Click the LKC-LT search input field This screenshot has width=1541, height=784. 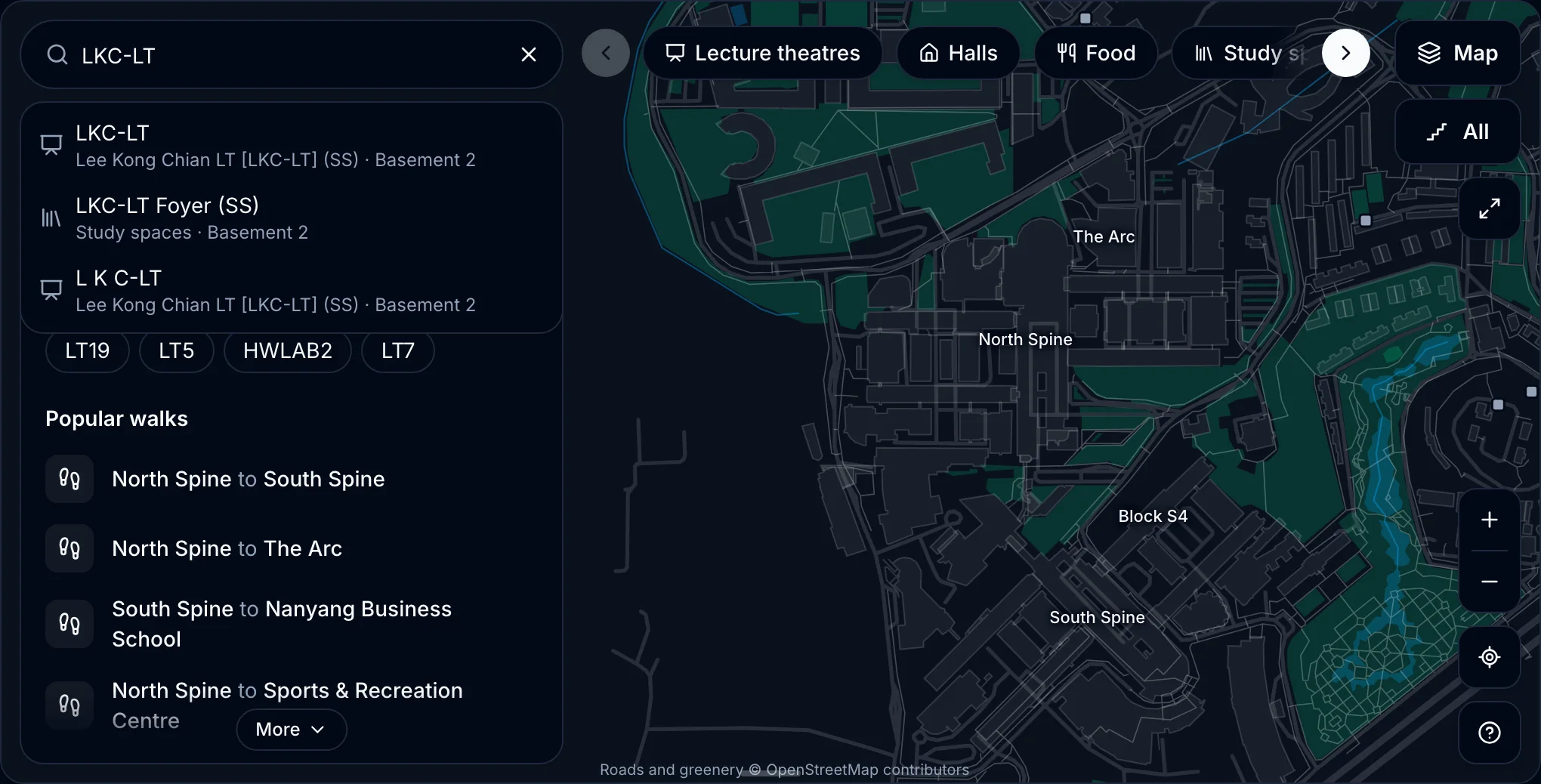click(291, 54)
